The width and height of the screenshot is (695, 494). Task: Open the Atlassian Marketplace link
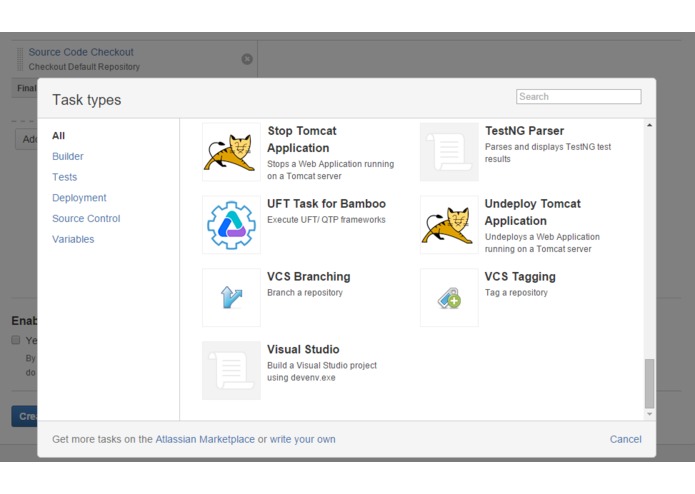(205, 439)
